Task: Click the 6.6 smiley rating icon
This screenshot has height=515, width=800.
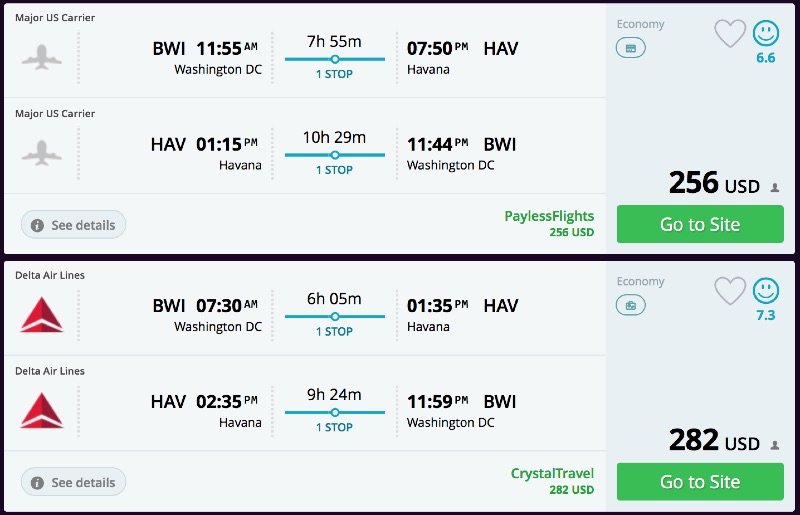Action: point(766,34)
